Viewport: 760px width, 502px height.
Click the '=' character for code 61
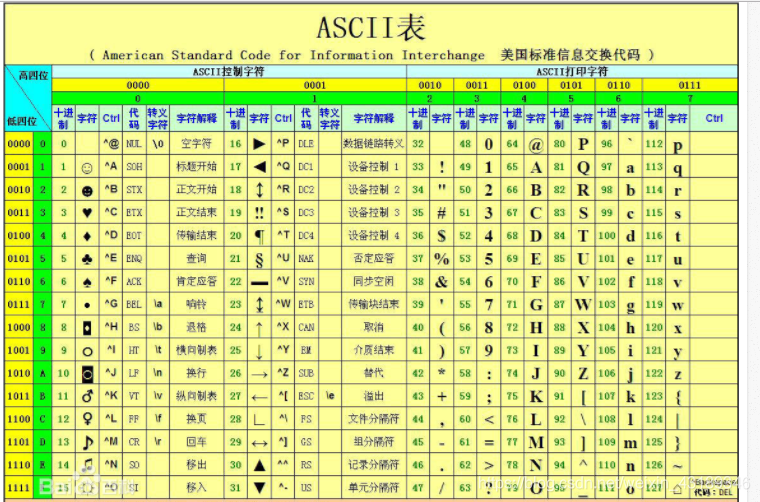coord(489,442)
